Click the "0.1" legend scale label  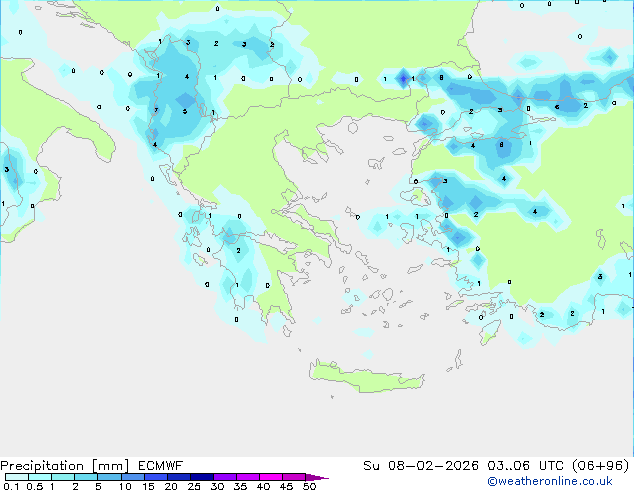[11, 486]
